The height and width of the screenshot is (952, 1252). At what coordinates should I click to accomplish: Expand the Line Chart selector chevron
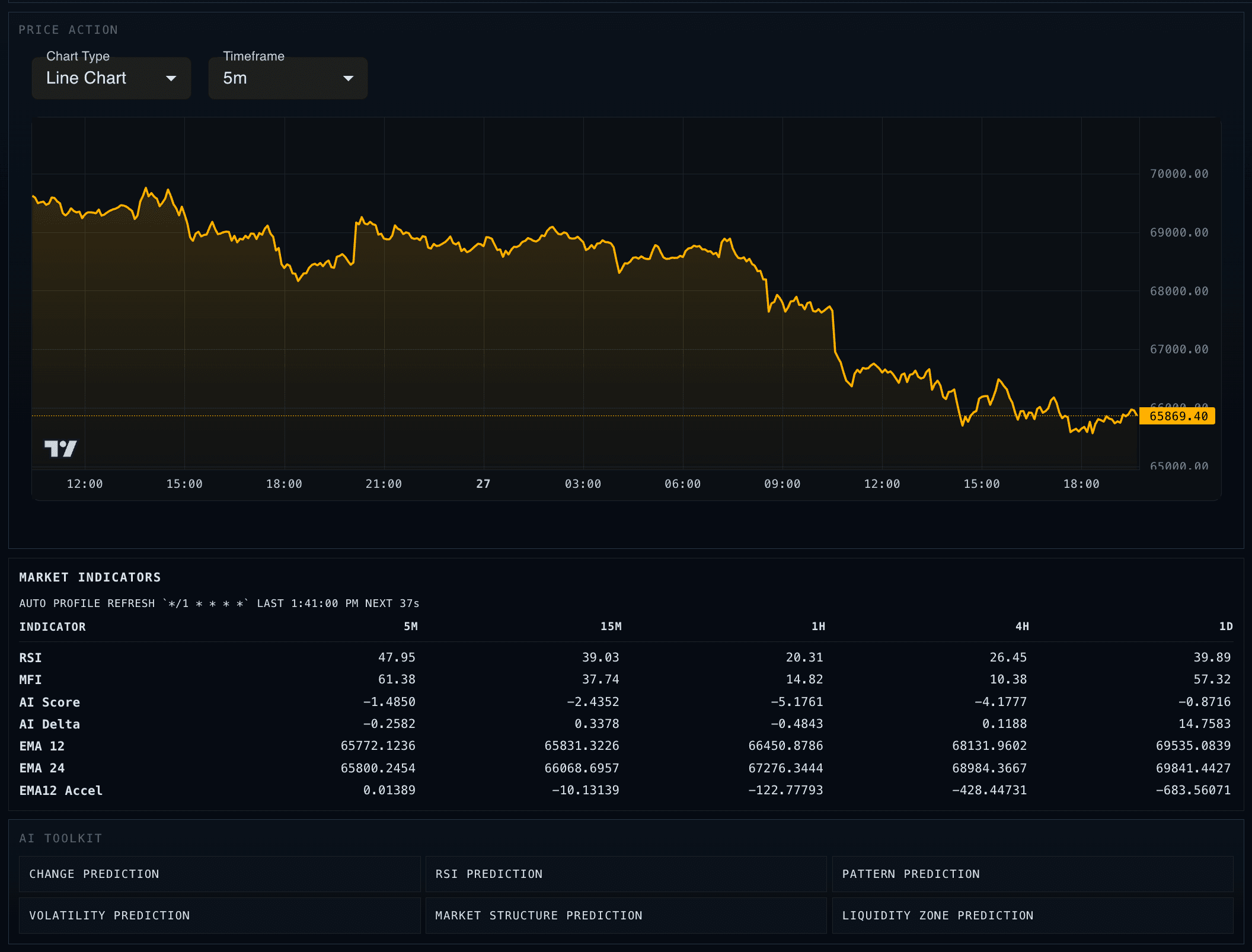172,78
